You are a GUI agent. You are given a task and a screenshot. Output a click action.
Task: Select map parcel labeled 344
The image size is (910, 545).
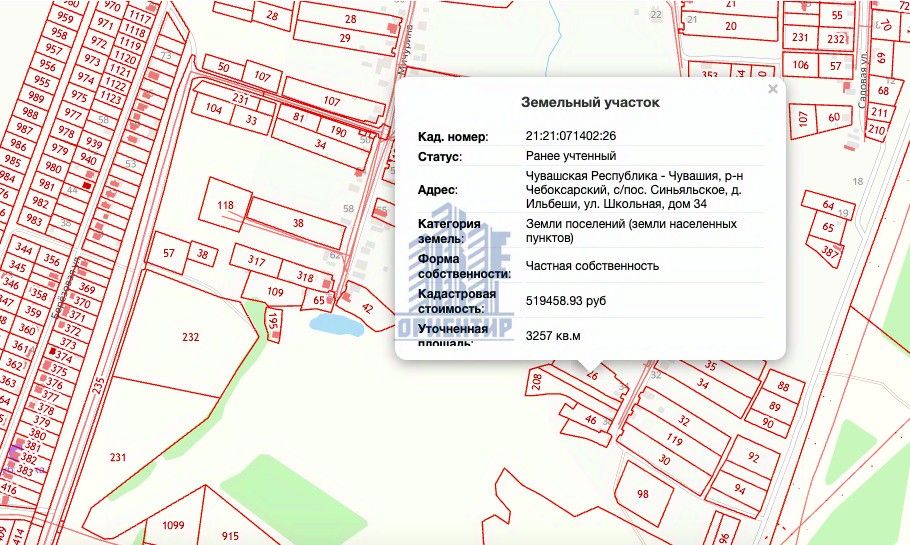point(23,248)
